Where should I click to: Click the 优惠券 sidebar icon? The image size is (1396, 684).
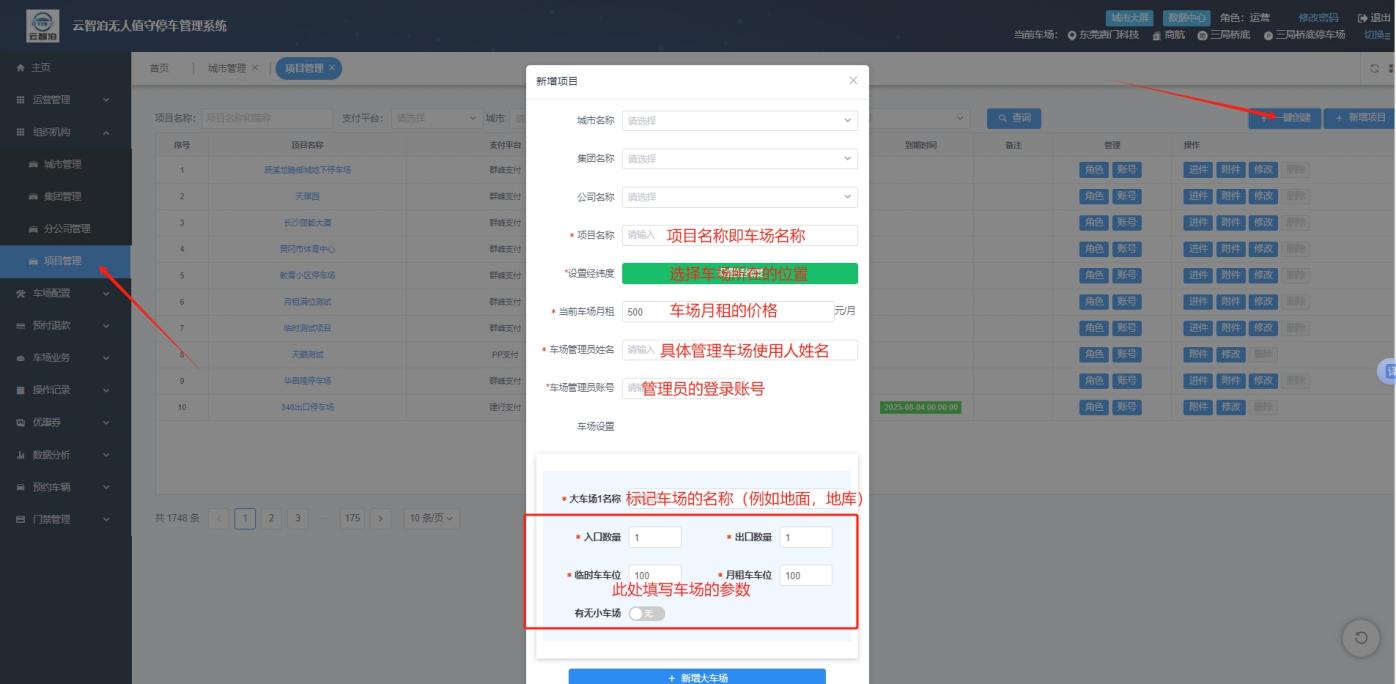21,423
